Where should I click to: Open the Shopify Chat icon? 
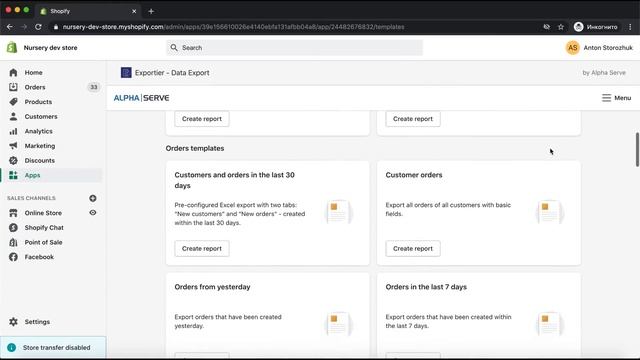coord(13,227)
